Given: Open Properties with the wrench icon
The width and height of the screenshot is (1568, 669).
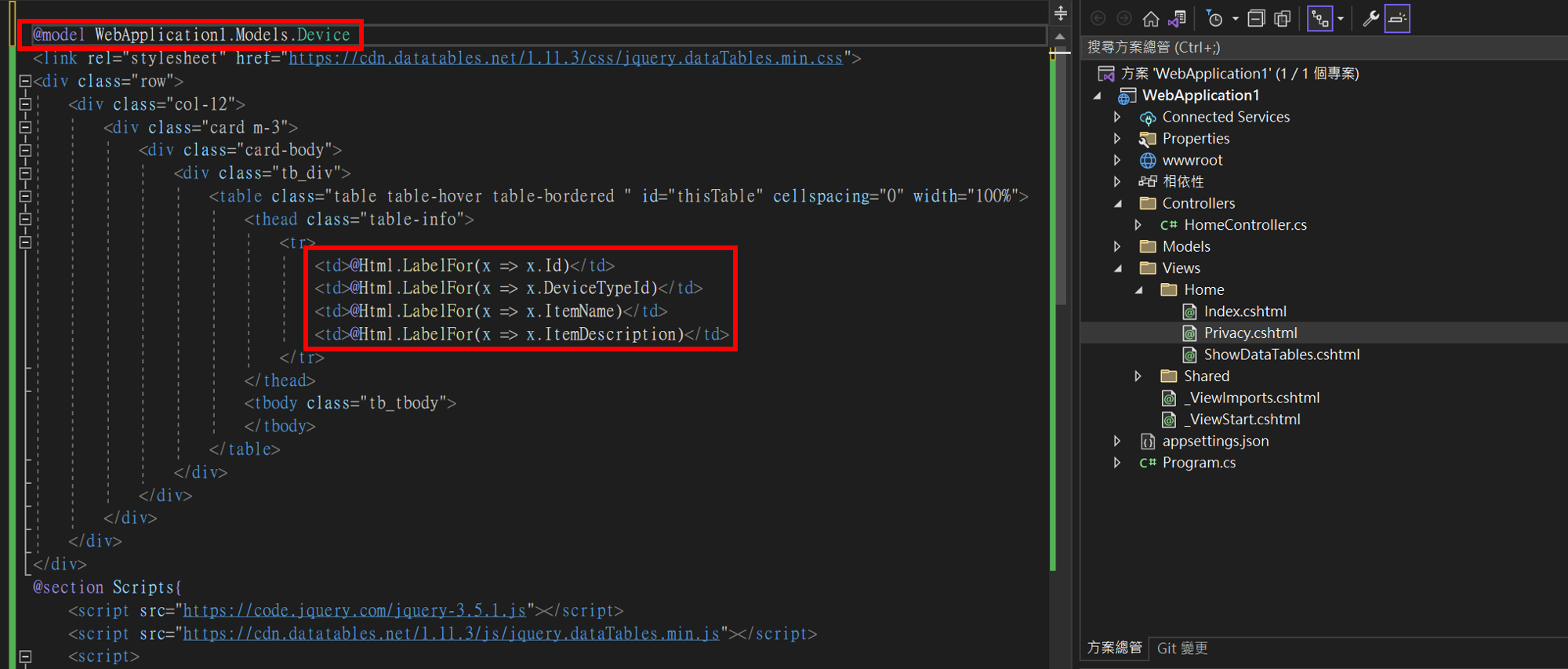Looking at the screenshot, I should (1370, 19).
